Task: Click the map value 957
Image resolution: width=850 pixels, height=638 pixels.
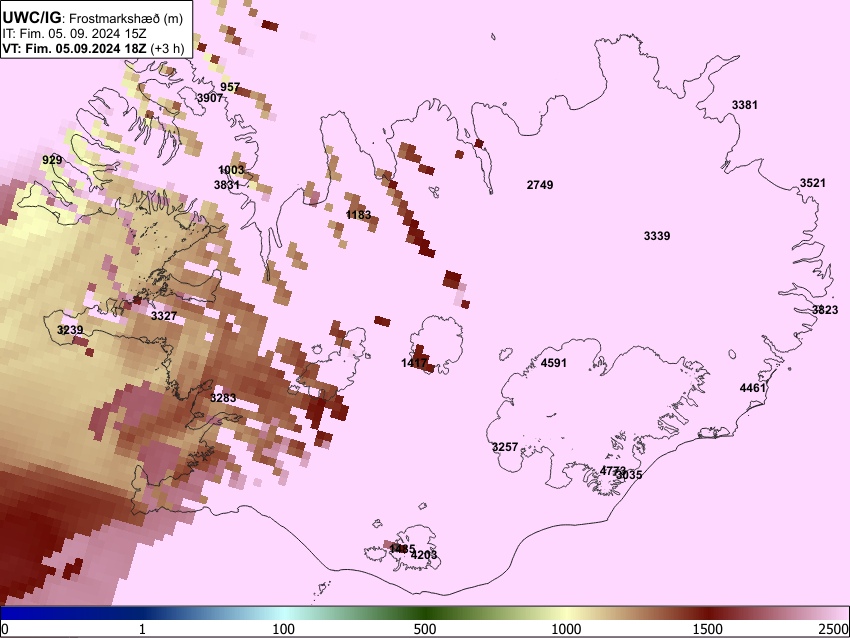Action: point(230,87)
